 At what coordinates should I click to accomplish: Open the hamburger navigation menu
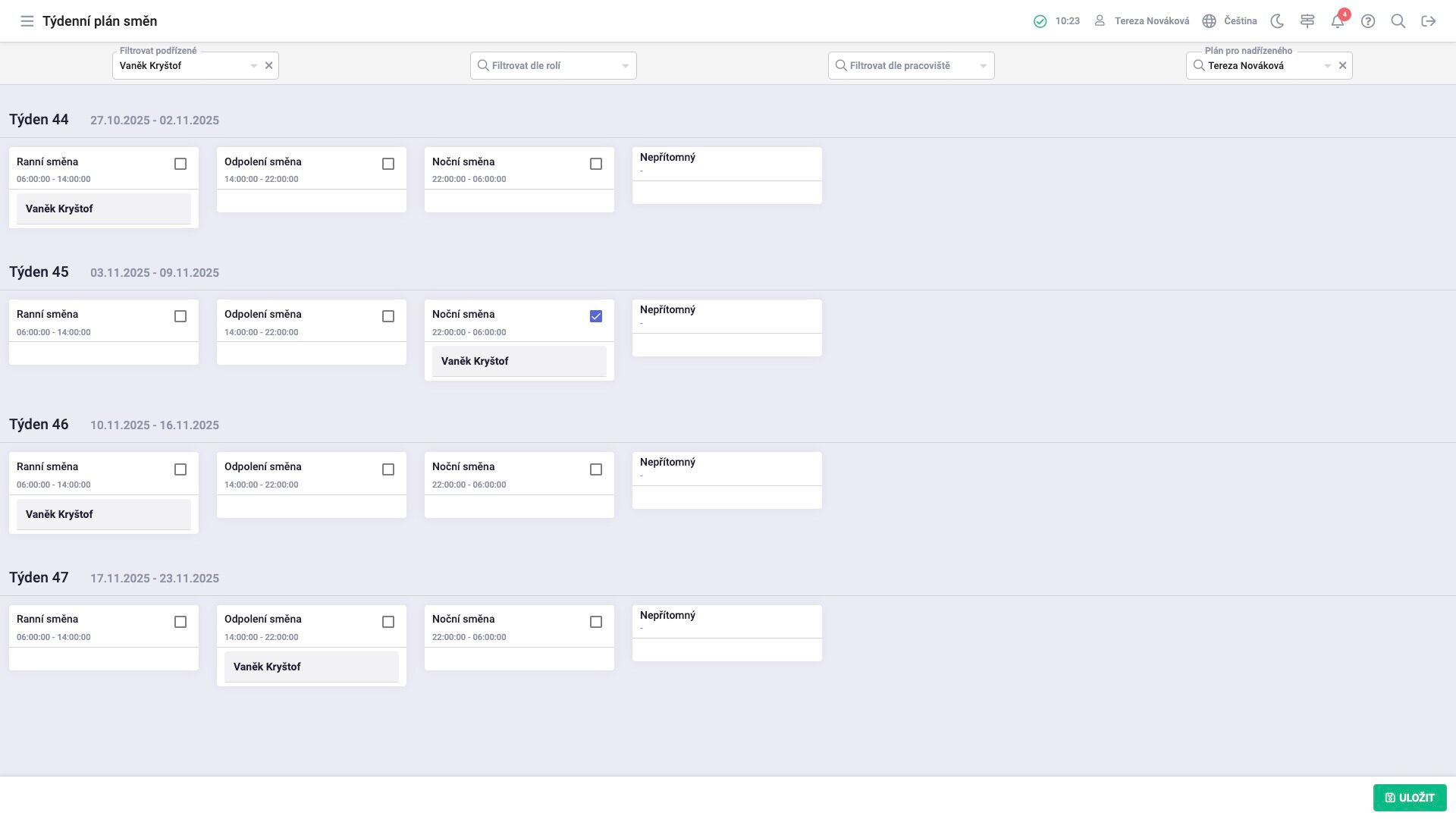coord(27,21)
